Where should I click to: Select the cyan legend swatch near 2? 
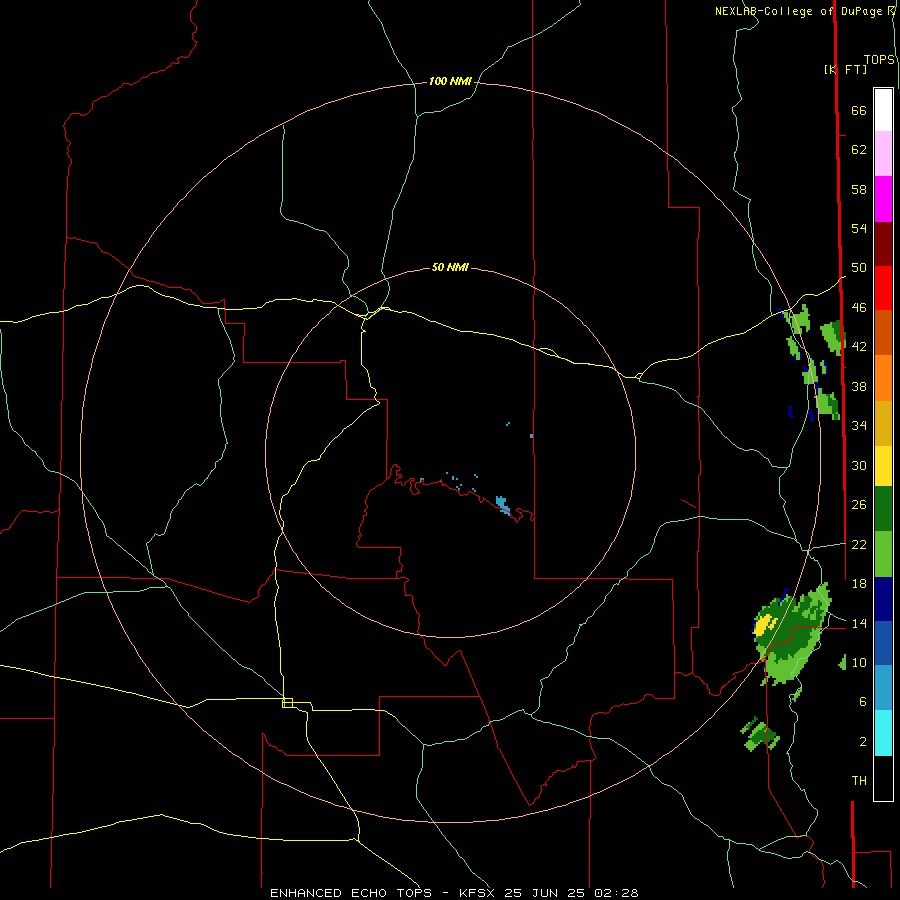(x=883, y=733)
